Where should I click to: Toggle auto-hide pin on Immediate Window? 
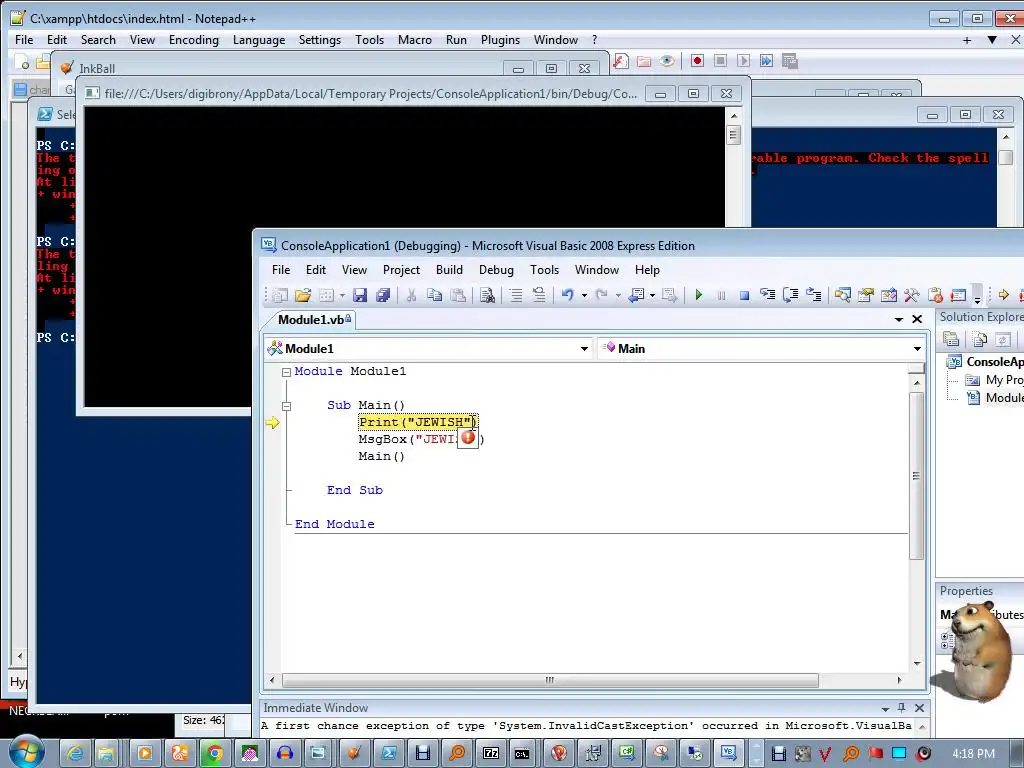[902, 708]
